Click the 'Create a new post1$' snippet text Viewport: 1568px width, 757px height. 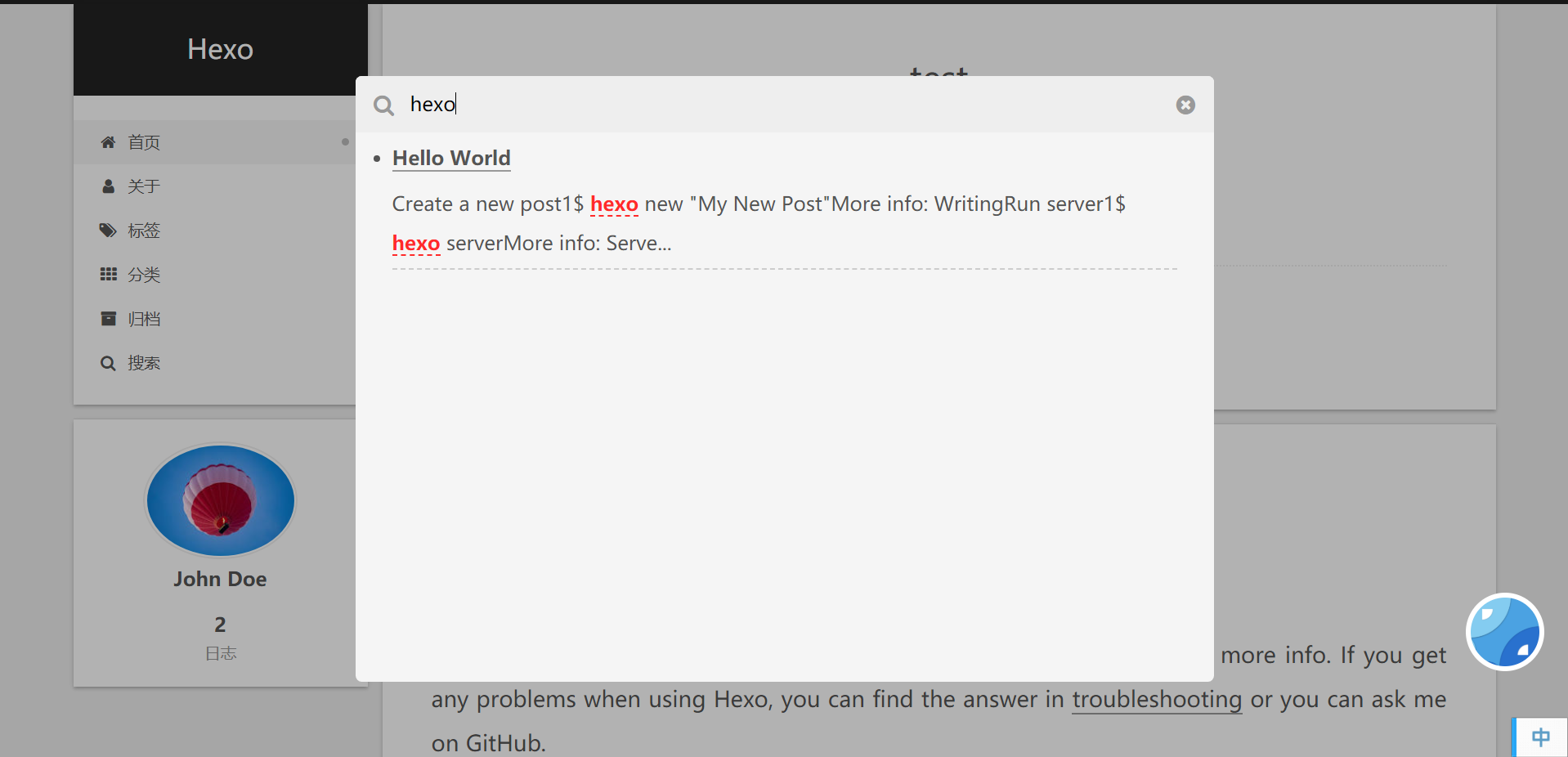[488, 204]
